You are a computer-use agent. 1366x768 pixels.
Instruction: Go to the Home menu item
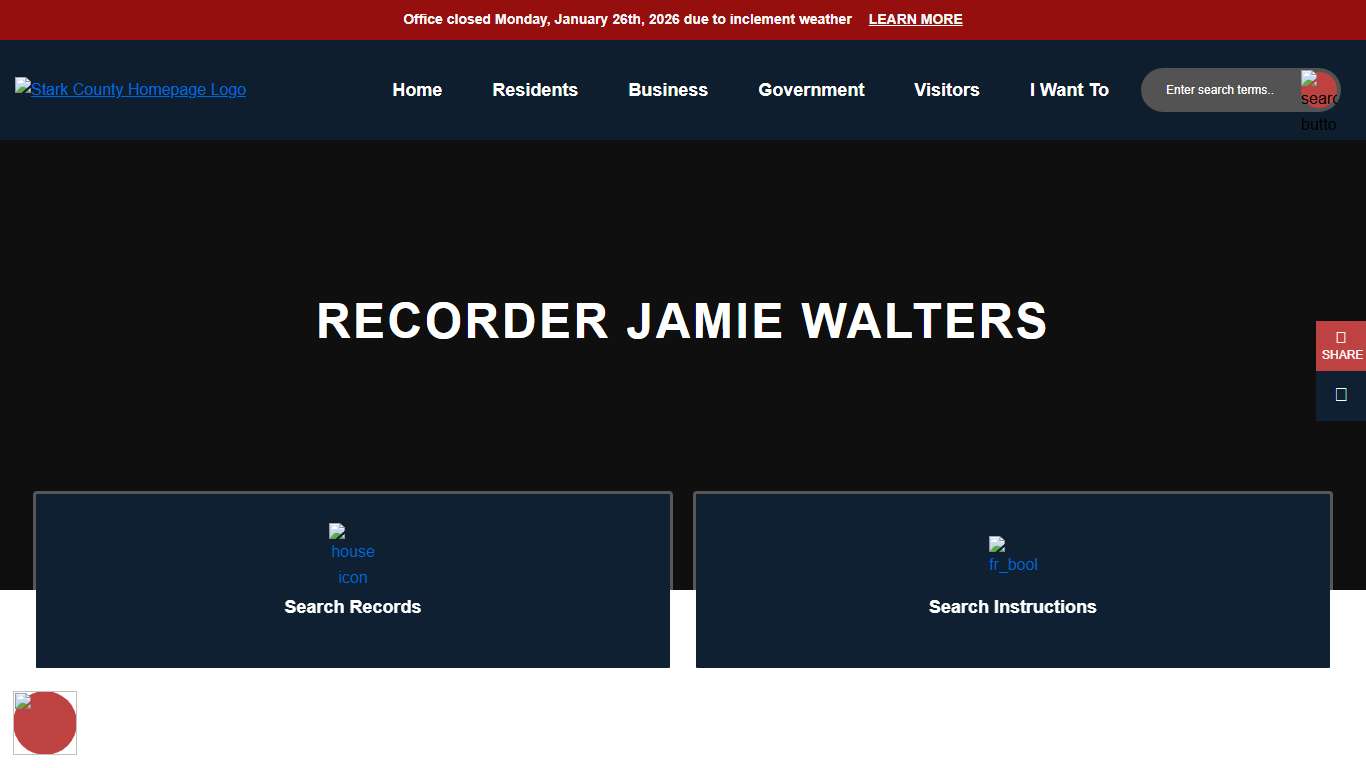pyautogui.click(x=417, y=90)
